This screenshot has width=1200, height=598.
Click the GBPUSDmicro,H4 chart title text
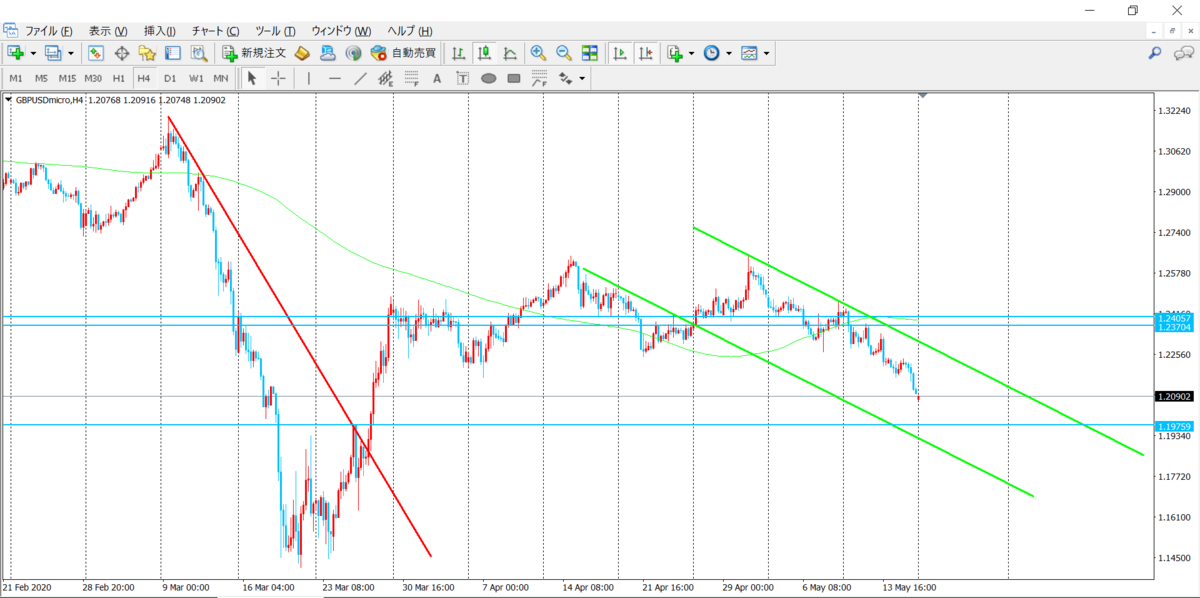[49, 100]
